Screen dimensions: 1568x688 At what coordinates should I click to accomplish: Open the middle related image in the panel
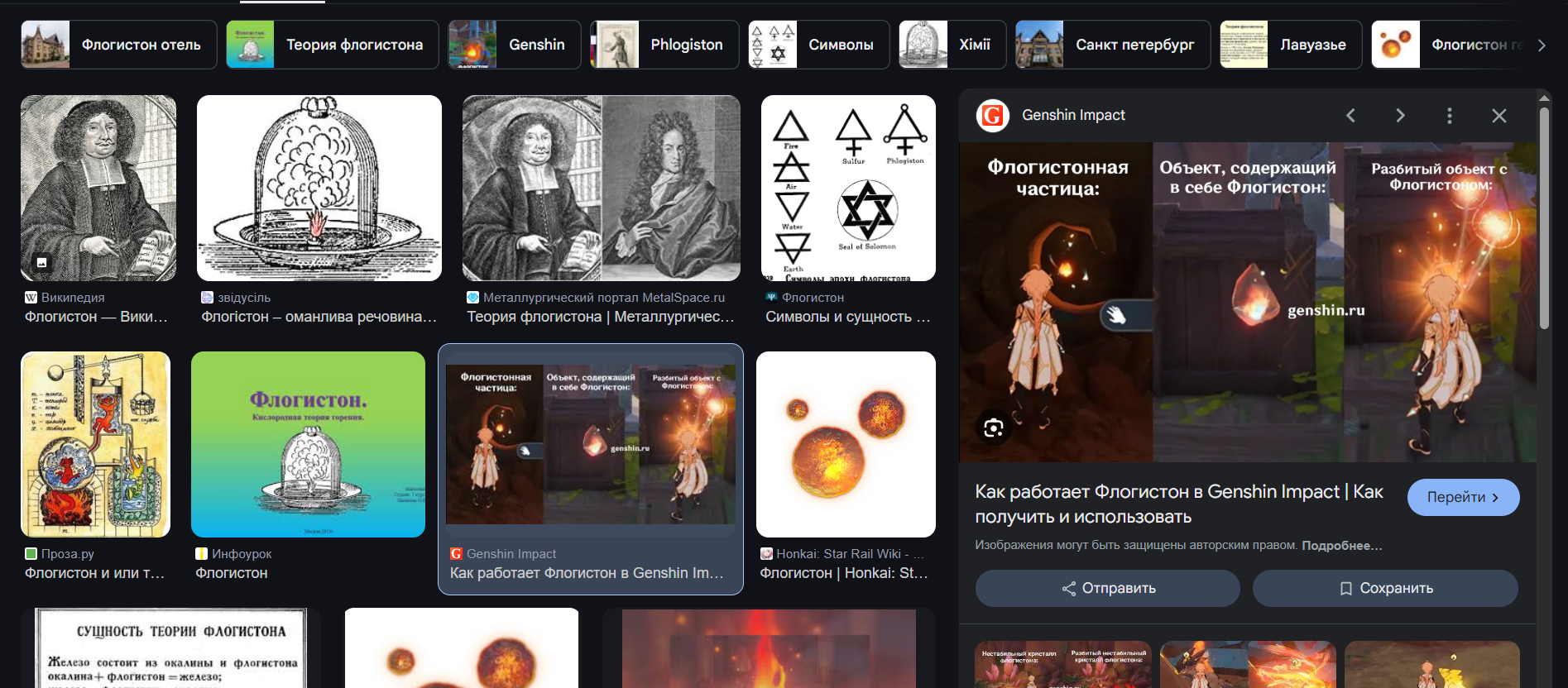(1248, 665)
